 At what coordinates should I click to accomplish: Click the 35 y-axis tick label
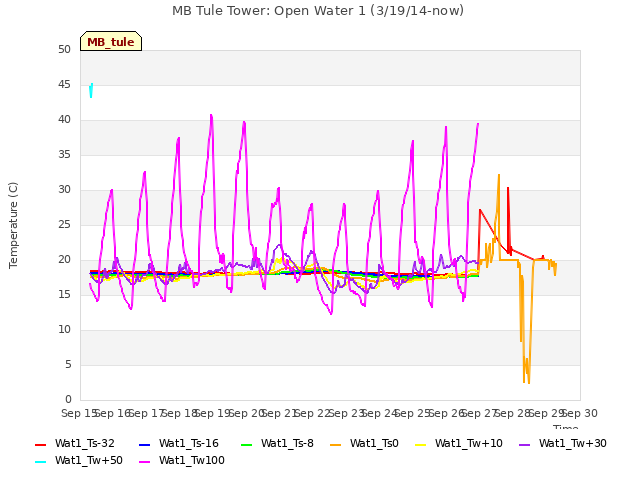click(x=64, y=154)
